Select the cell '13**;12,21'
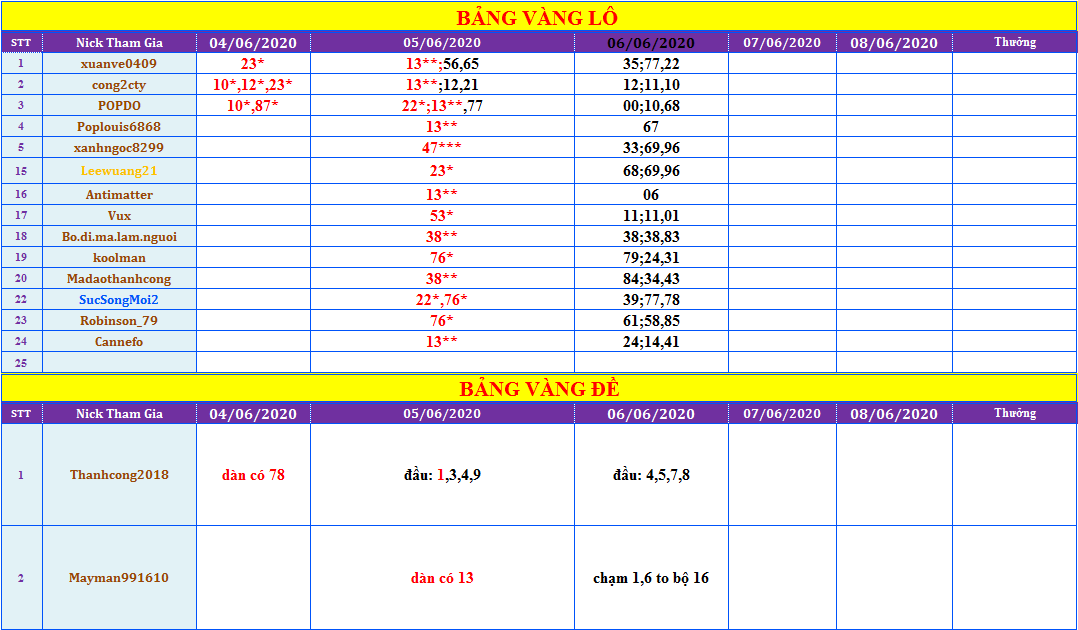 (442, 85)
